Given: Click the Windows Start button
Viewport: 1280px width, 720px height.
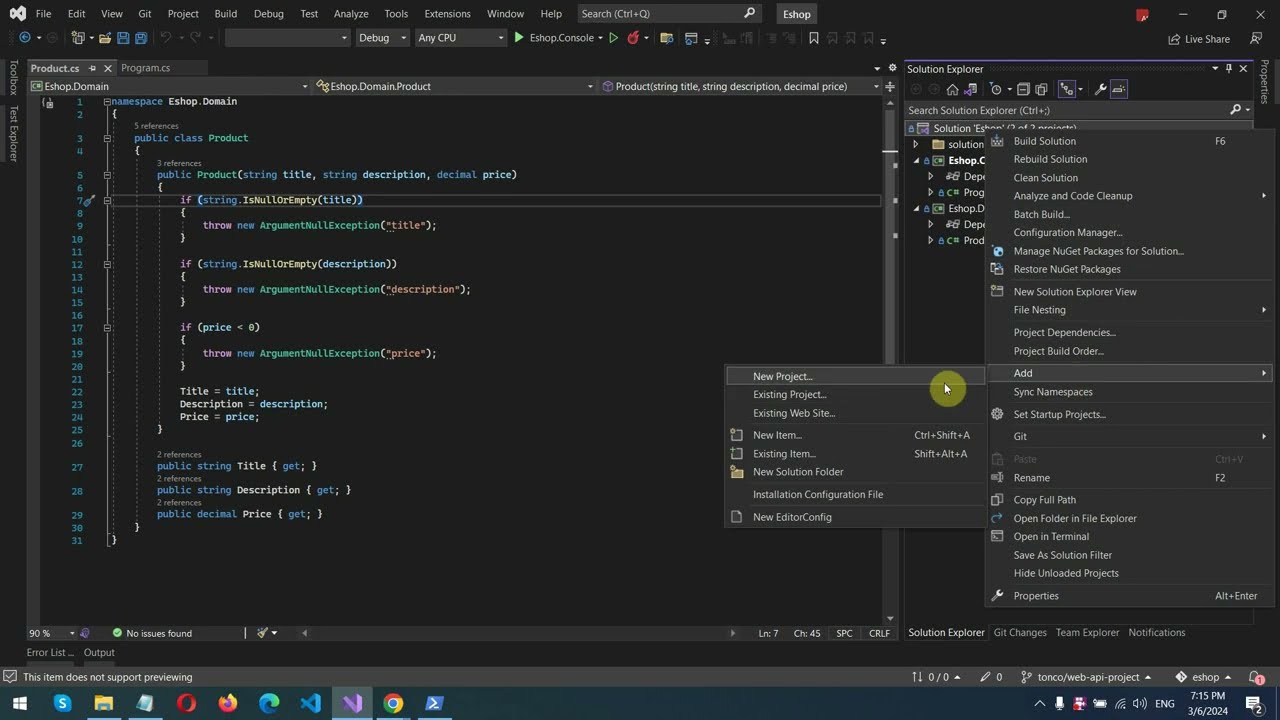Looking at the screenshot, I should pos(19,703).
